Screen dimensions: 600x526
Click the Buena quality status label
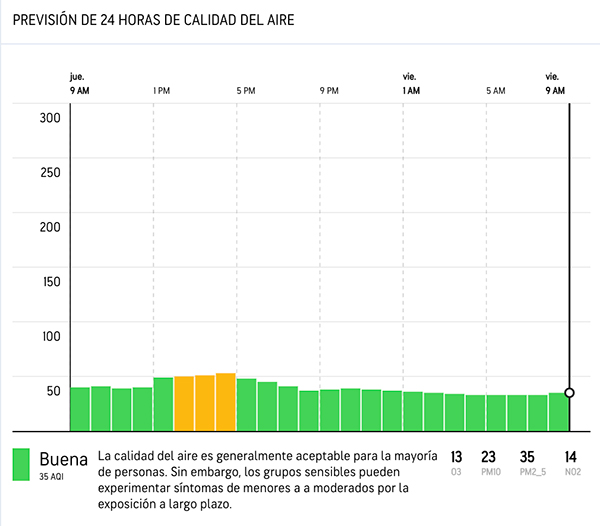63,459
